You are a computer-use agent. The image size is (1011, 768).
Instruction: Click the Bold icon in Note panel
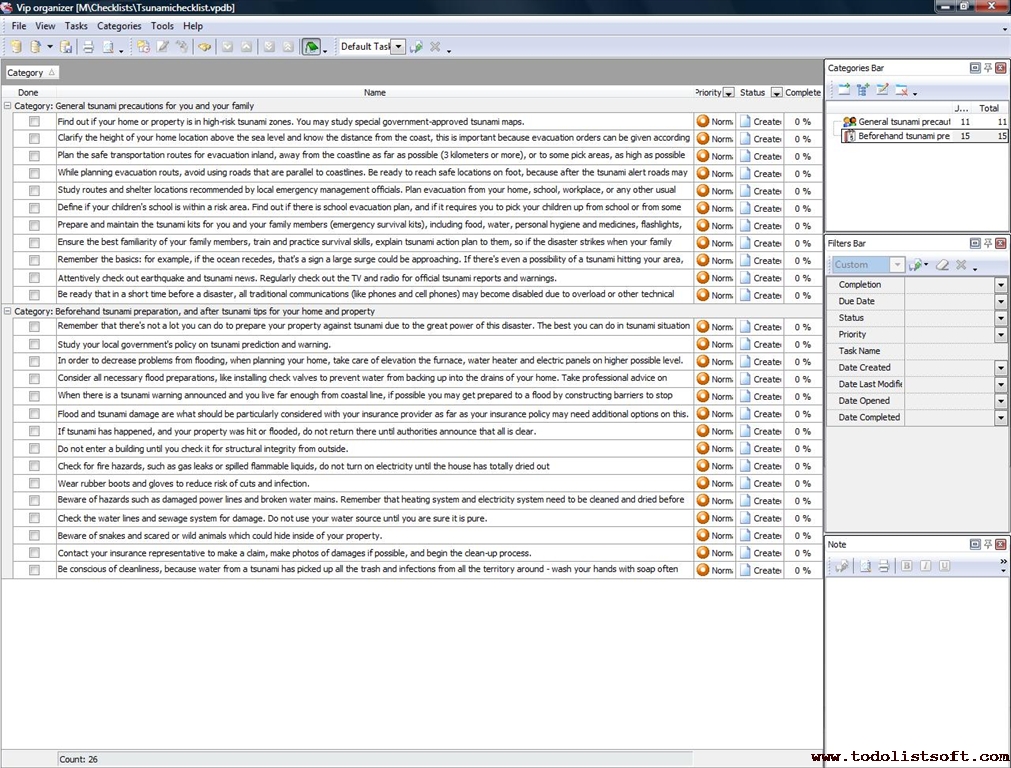click(906, 566)
